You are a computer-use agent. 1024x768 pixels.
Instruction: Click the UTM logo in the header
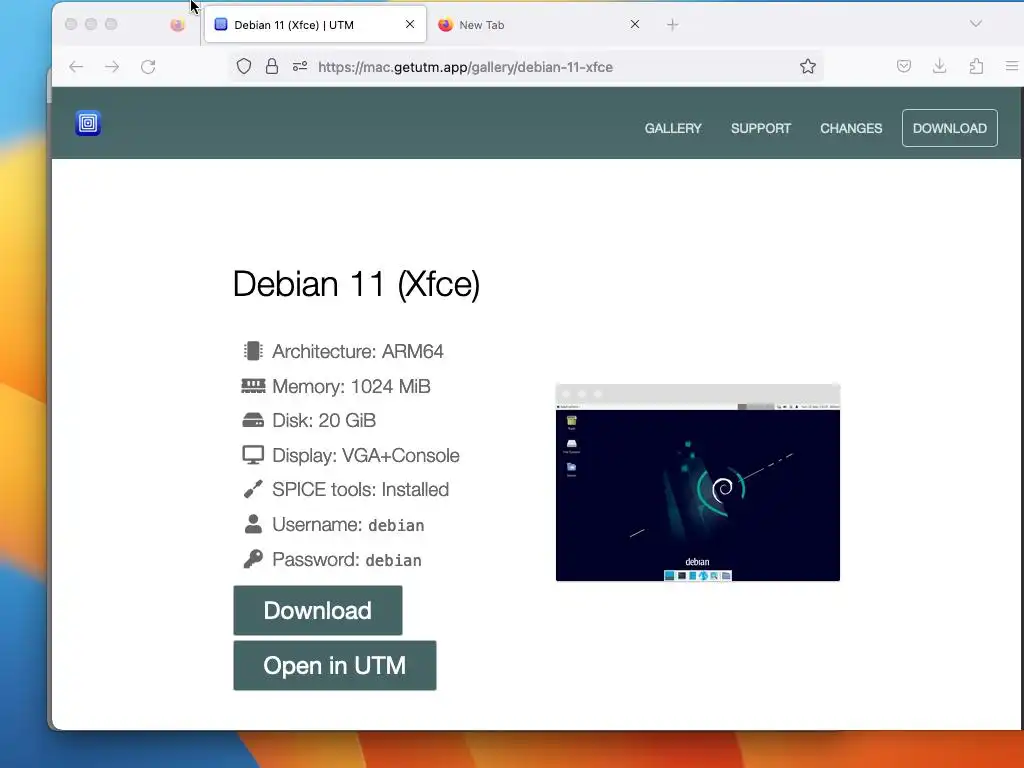tap(88, 123)
